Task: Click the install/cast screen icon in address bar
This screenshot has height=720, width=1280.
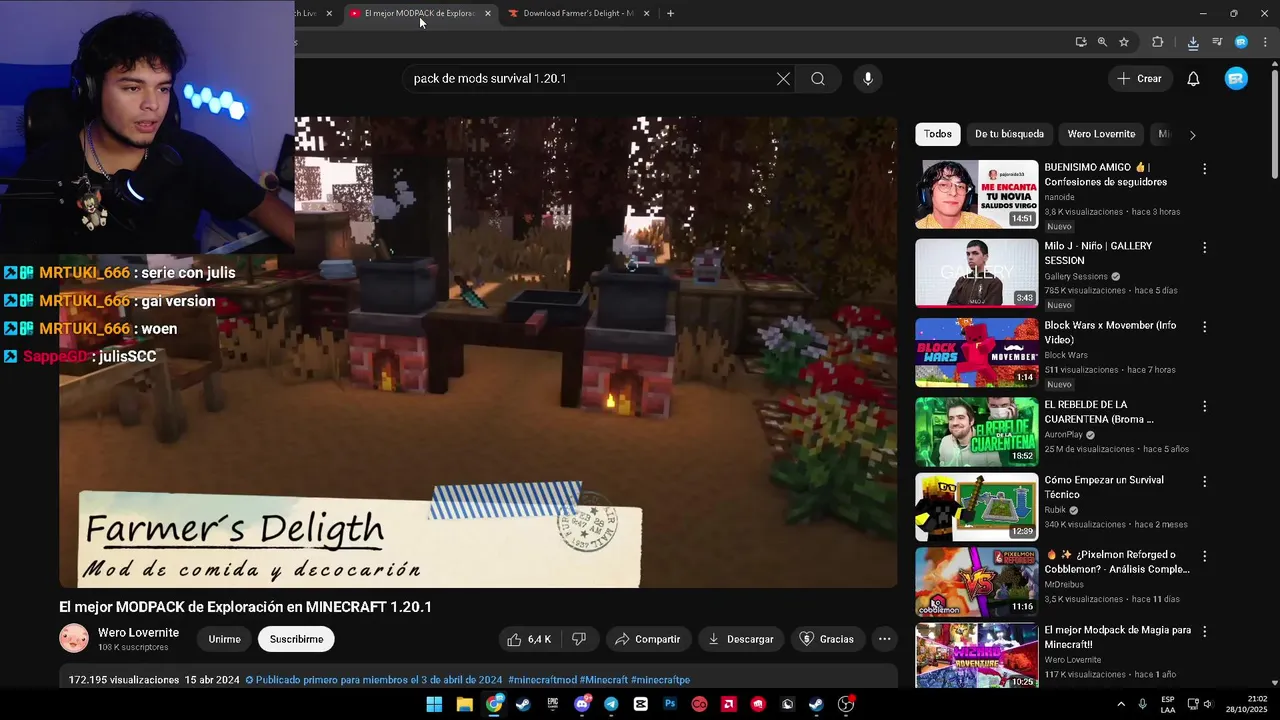Action: (x=1081, y=42)
